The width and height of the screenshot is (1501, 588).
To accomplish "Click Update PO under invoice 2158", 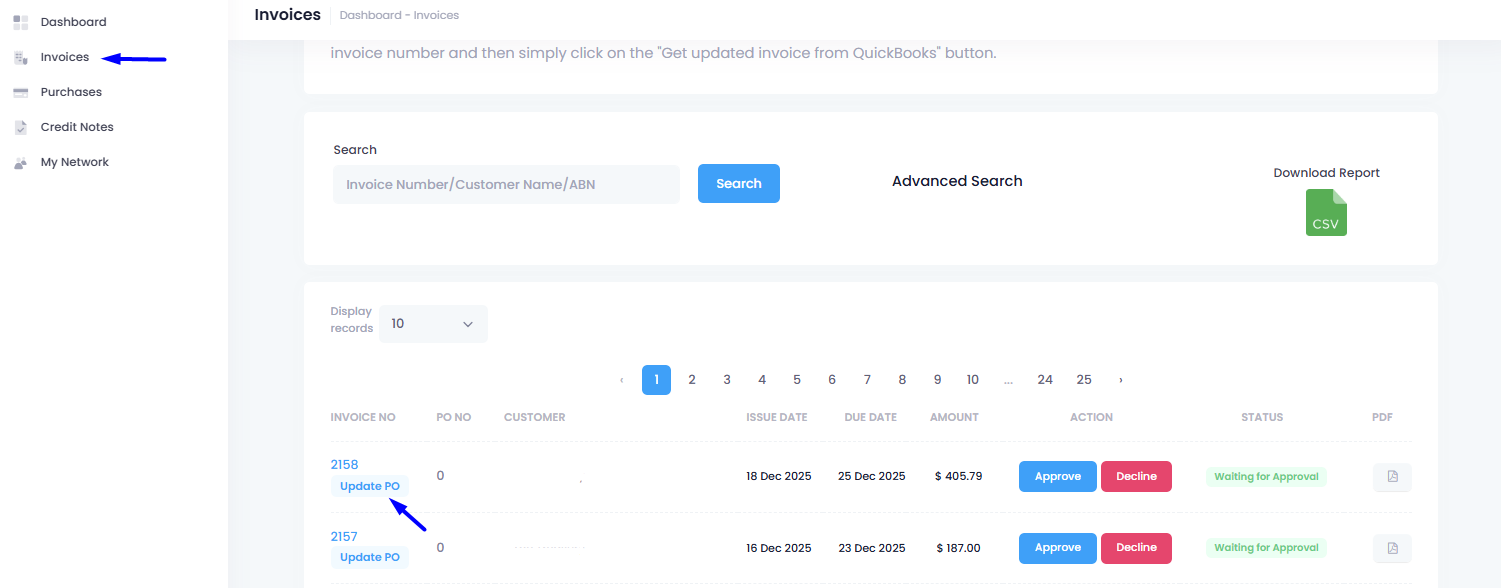I will [x=369, y=487].
